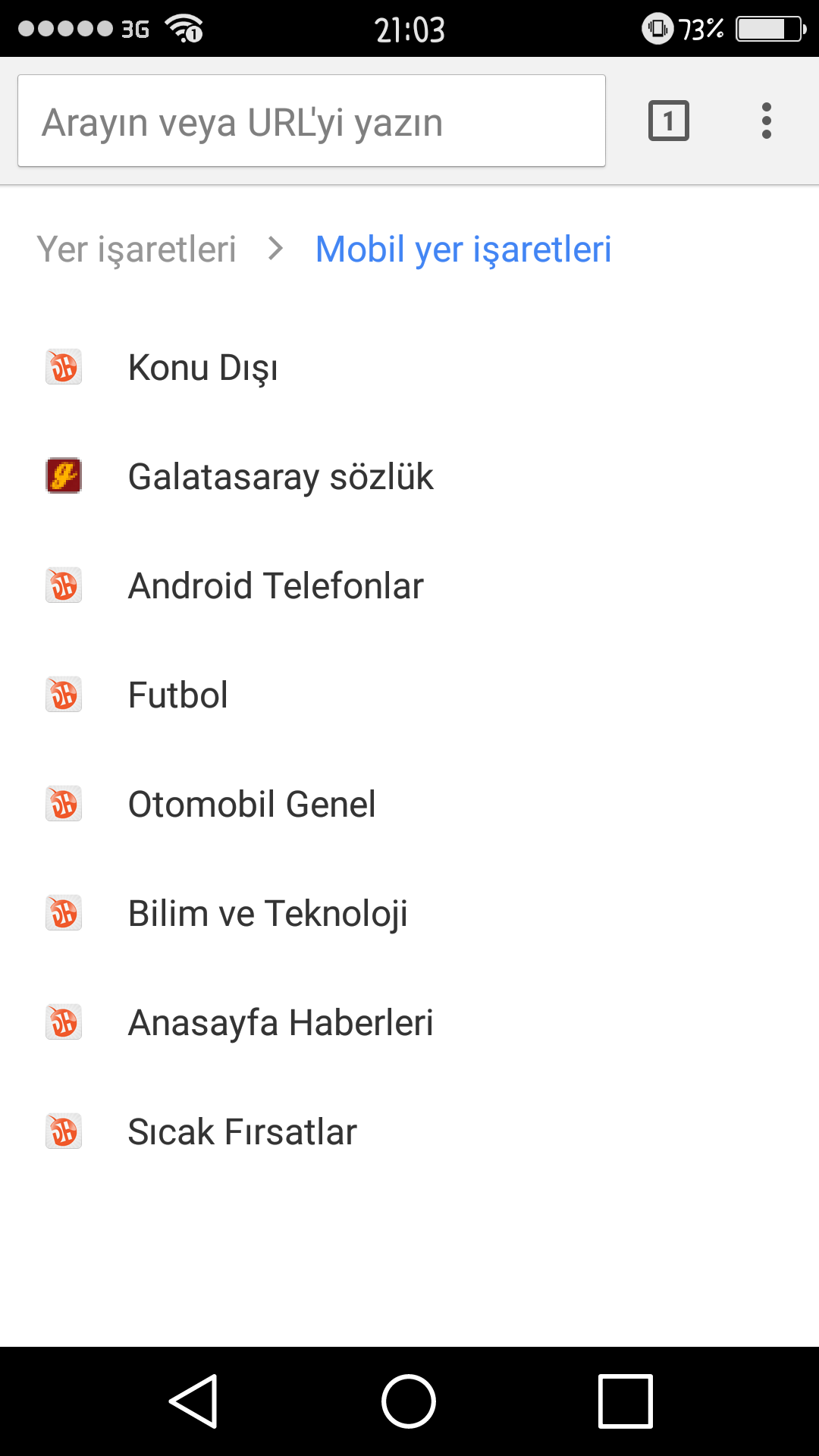Open the Bilim ve Teknoloji bookmark
819x1456 pixels.
pyautogui.click(x=409, y=913)
